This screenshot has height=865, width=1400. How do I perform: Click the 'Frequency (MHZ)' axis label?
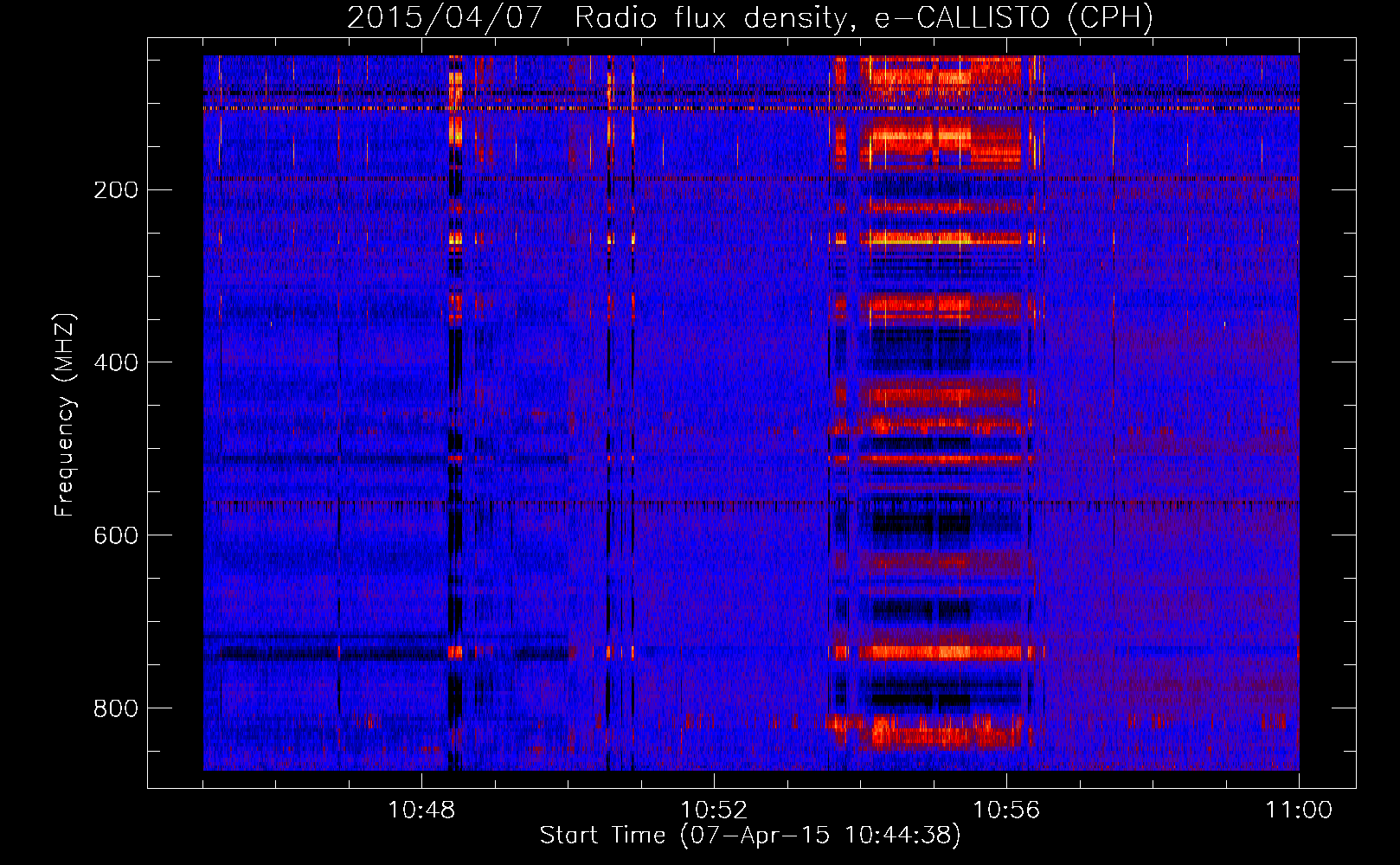(x=65, y=415)
